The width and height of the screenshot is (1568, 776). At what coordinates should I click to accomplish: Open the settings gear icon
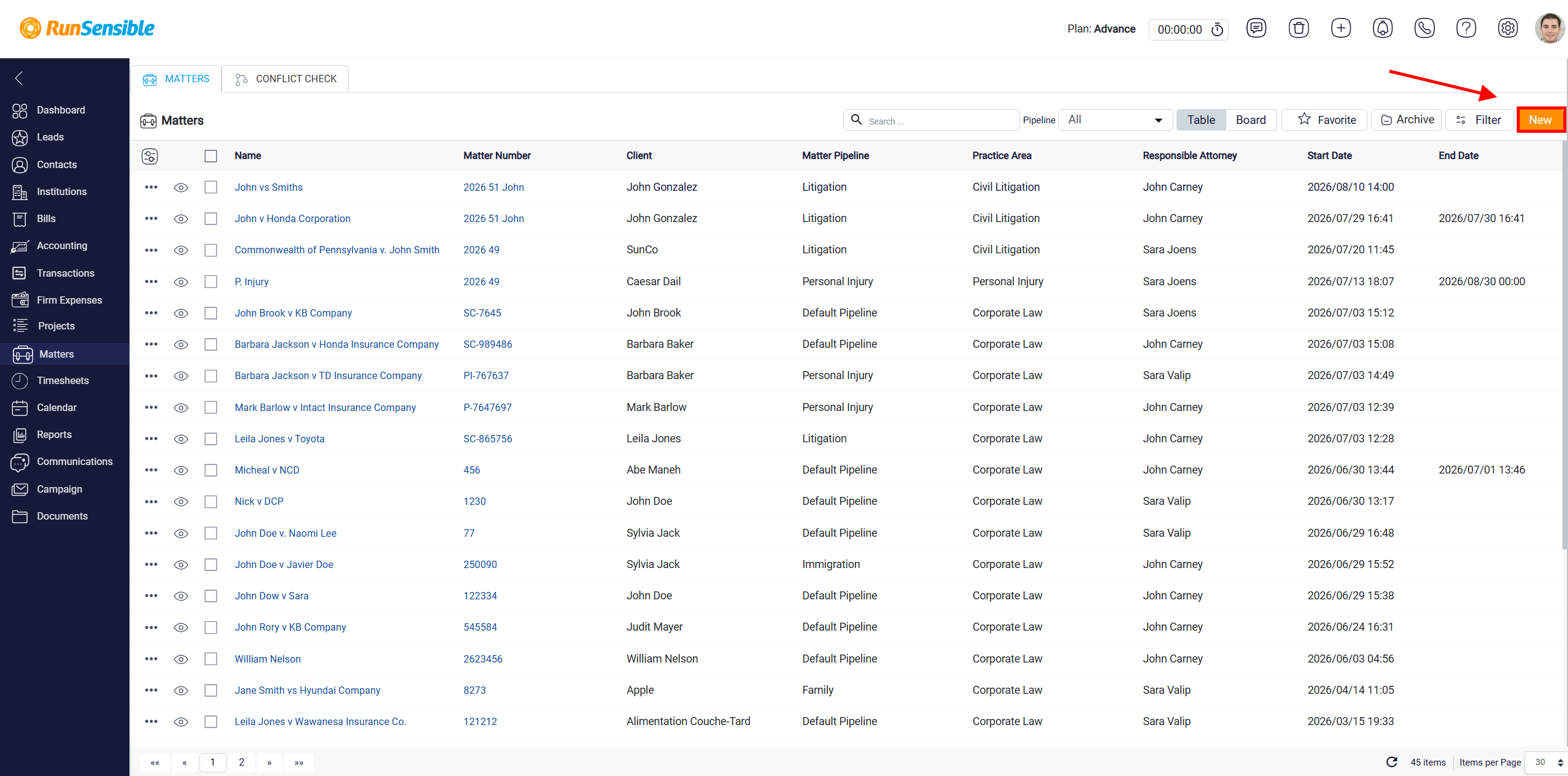(x=1508, y=28)
